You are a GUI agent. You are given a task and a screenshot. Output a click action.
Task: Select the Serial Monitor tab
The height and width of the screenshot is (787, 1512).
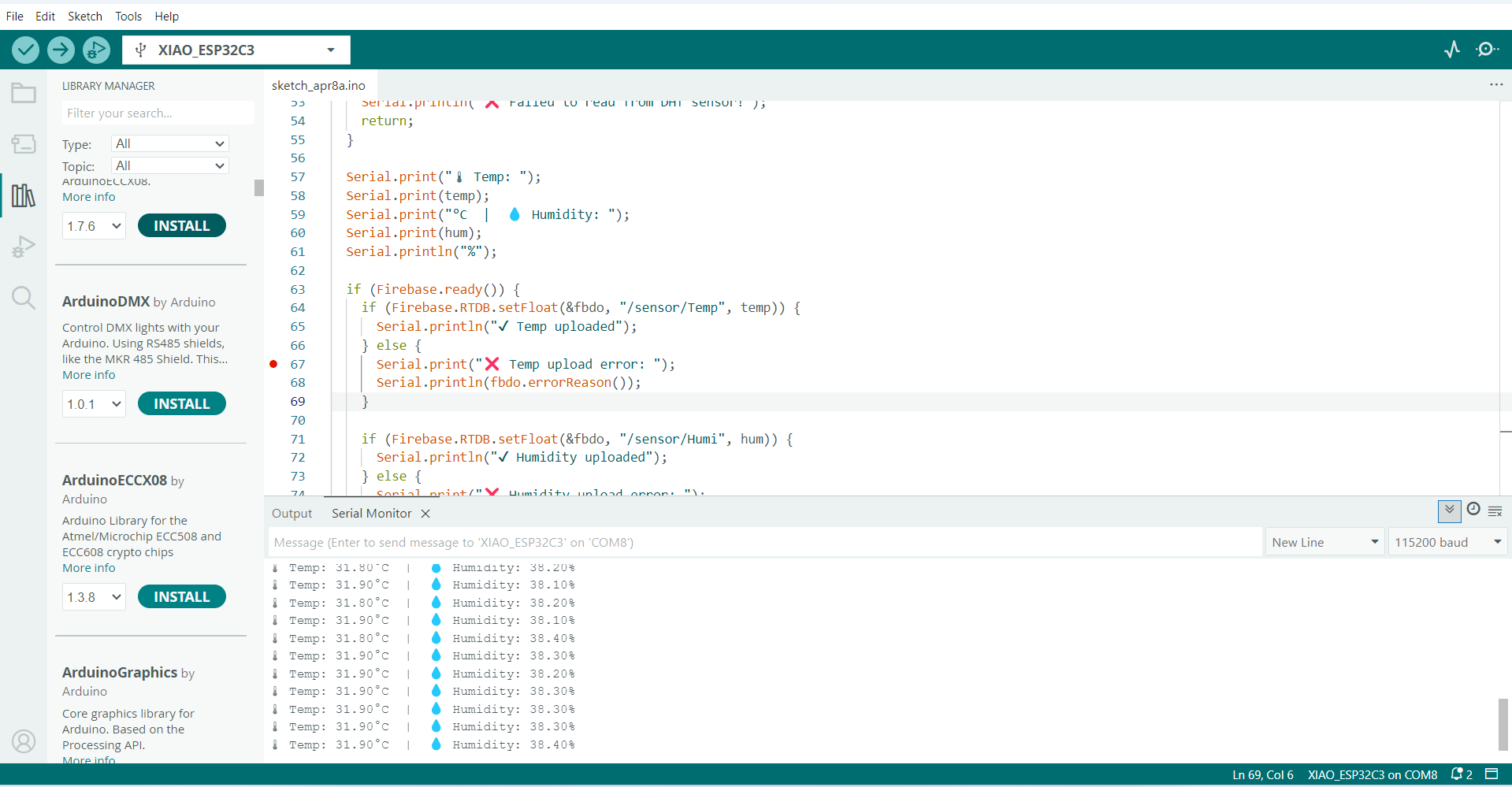[371, 514]
